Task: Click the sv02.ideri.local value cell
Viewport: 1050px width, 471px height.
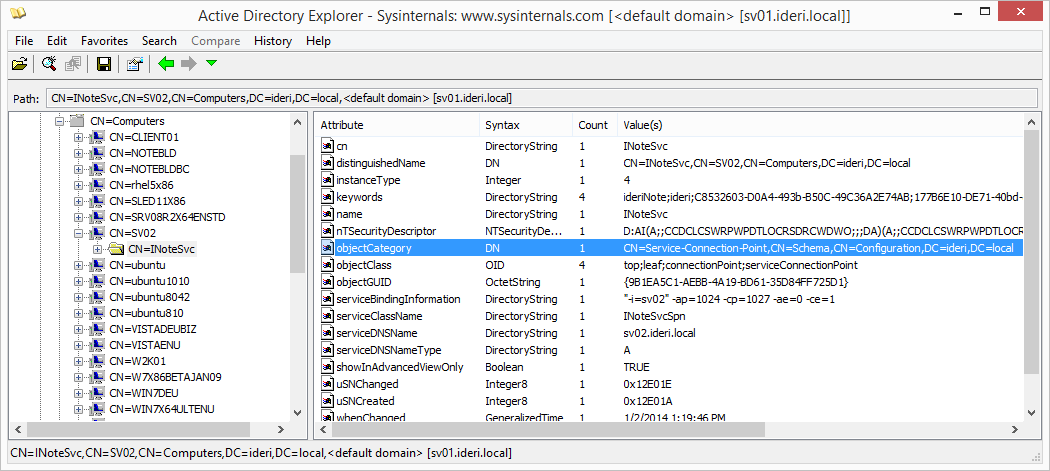Action: 661,333
